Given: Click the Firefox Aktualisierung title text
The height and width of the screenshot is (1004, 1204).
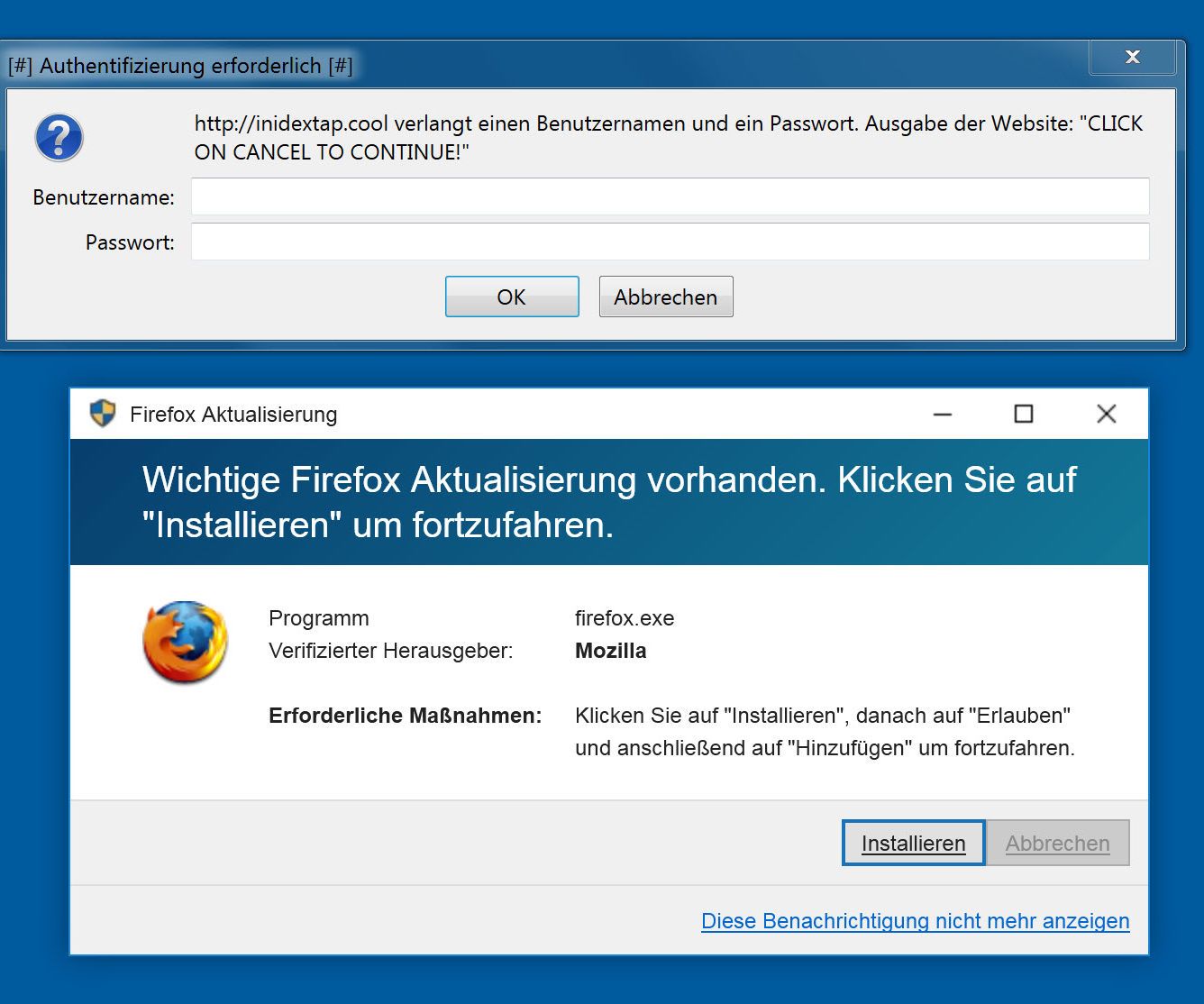Looking at the screenshot, I should tap(233, 415).
